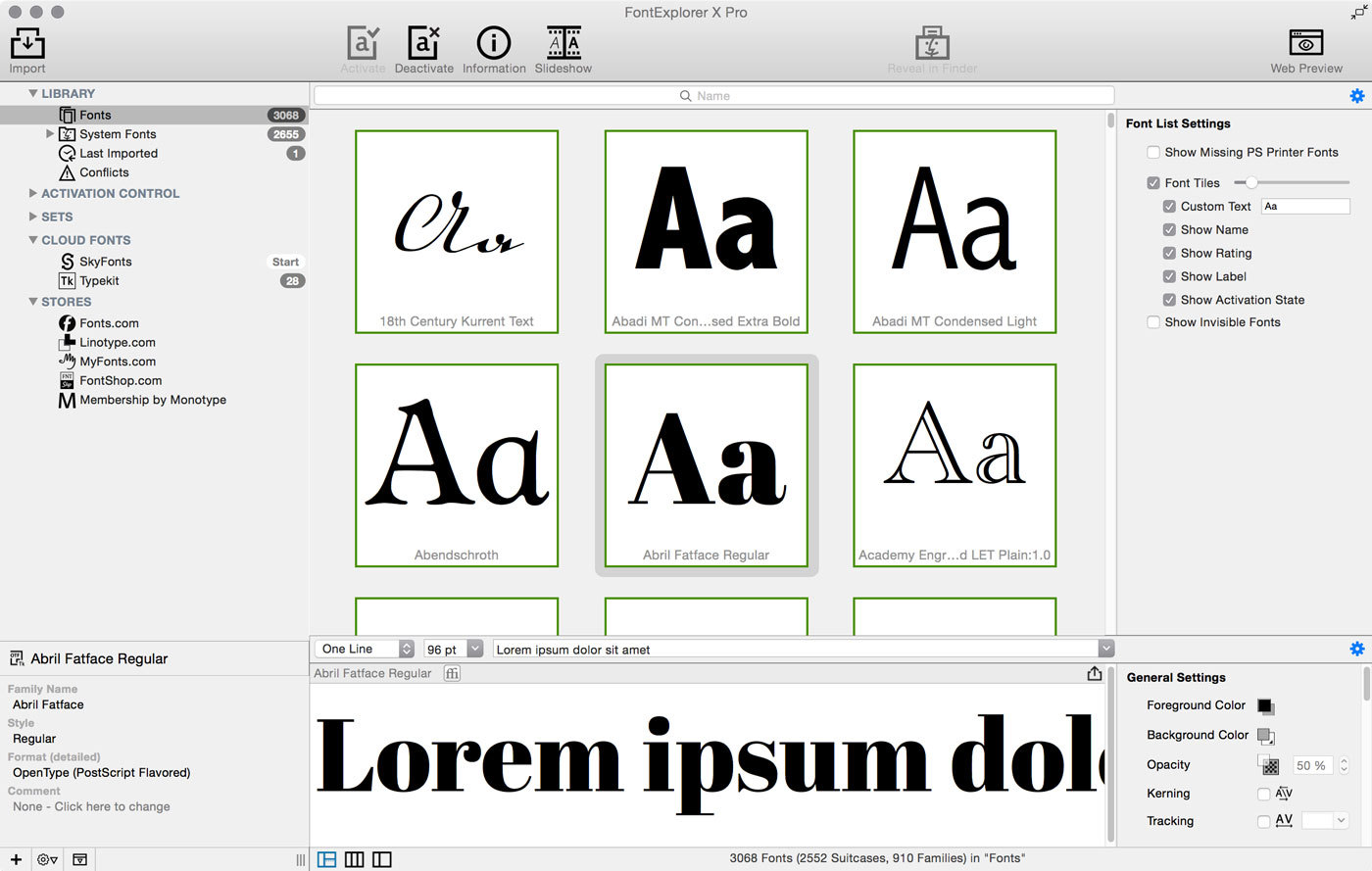
Task: Click the add (+) button at bottom left
Action: click(16, 859)
